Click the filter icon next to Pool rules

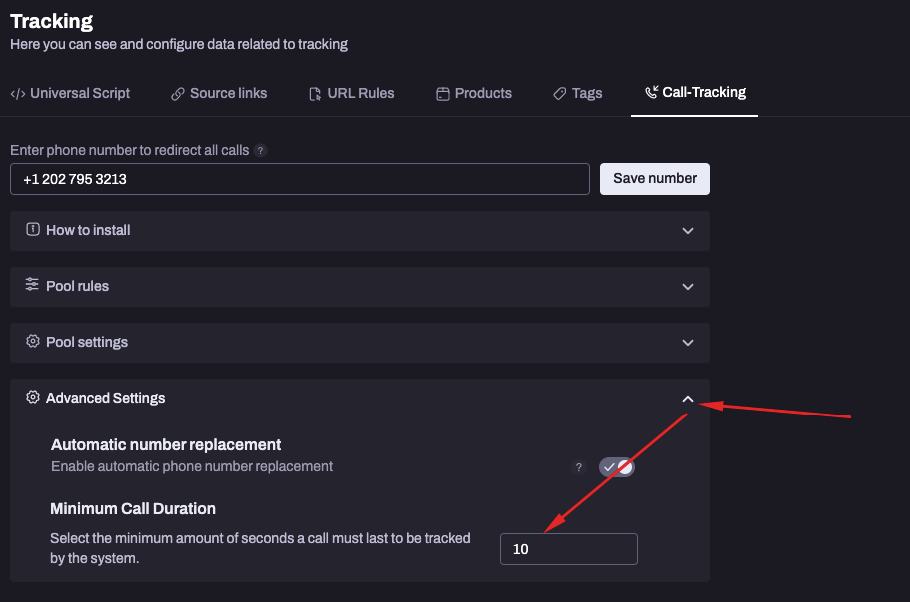pos(30,286)
